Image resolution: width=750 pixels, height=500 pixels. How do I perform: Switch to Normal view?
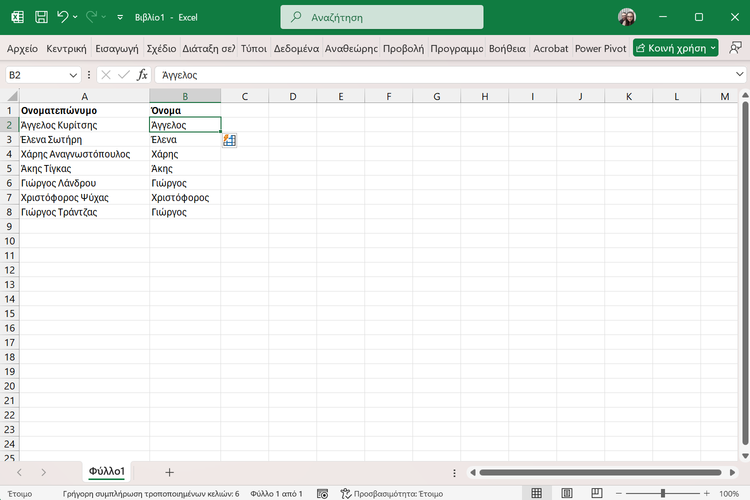point(537,493)
